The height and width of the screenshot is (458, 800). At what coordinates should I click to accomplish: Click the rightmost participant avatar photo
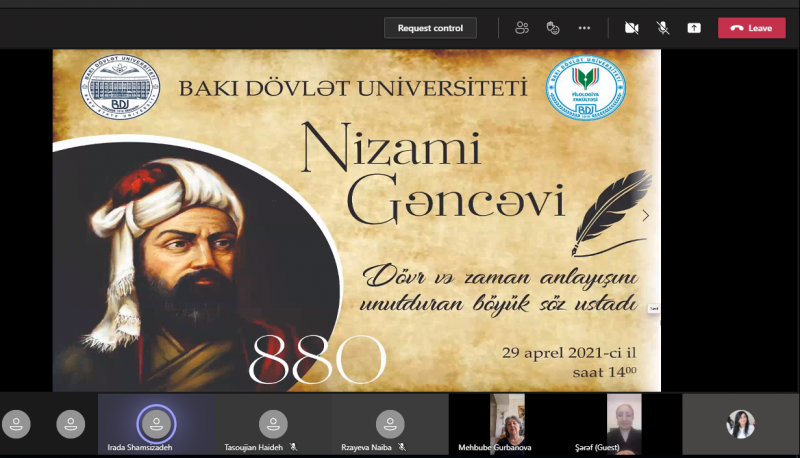[x=740, y=424]
